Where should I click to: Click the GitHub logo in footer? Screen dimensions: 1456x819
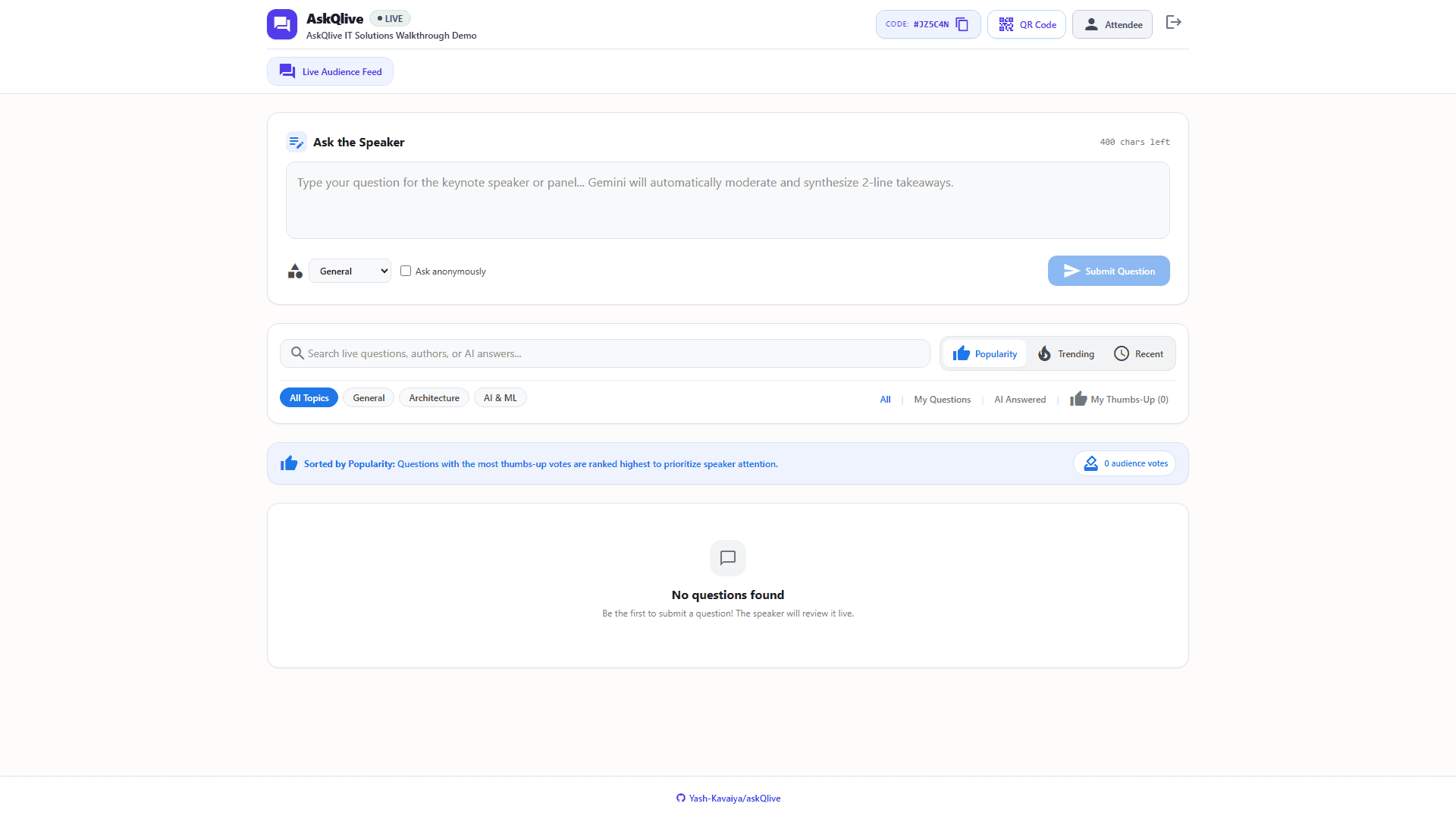tap(681, 798)
